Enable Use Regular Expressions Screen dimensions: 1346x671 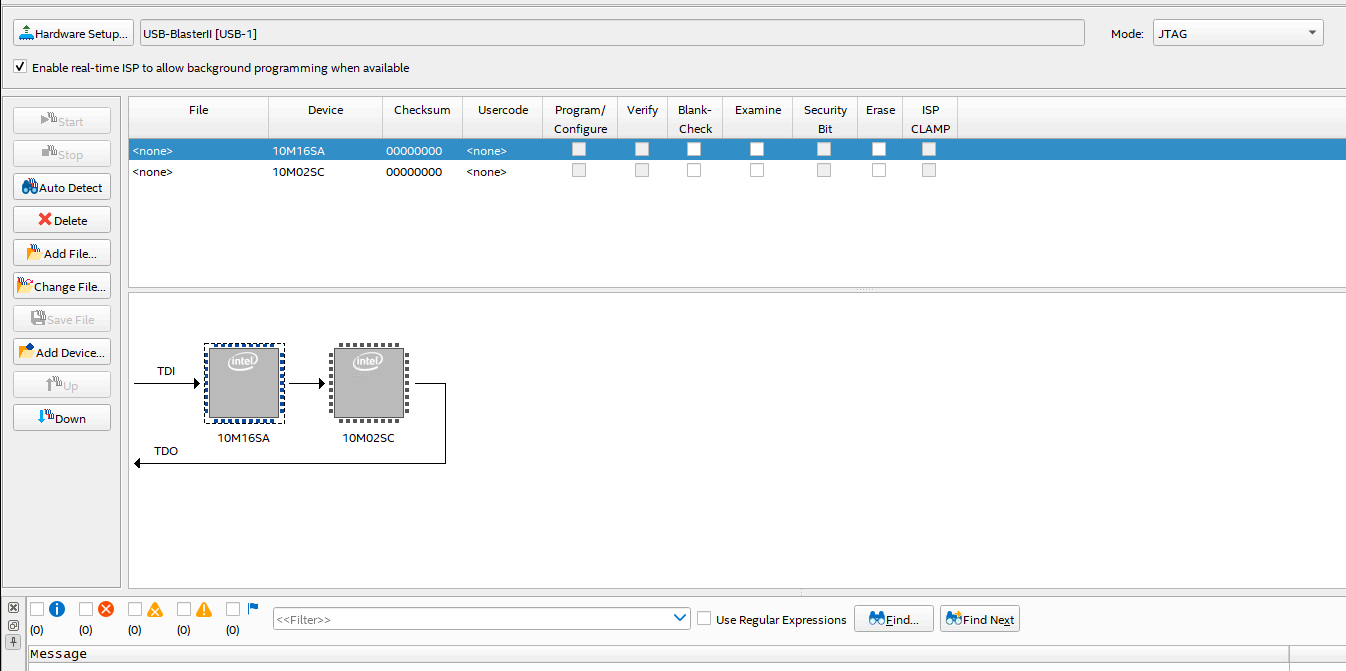(704, 619)
